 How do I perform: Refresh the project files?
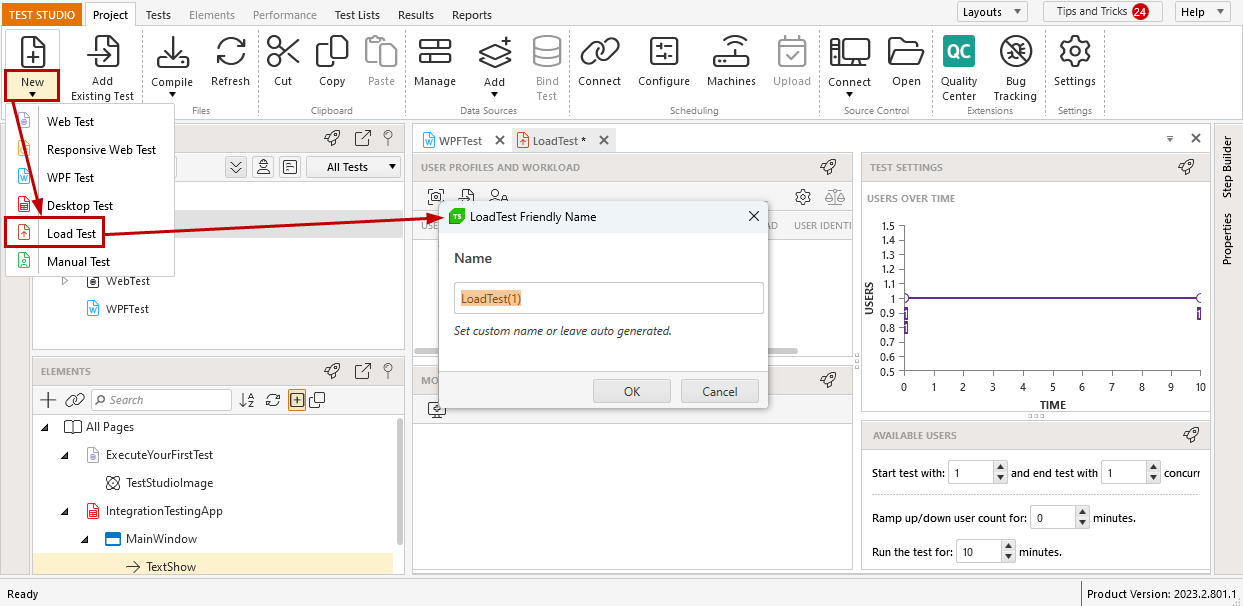click(x=230, y=61)
